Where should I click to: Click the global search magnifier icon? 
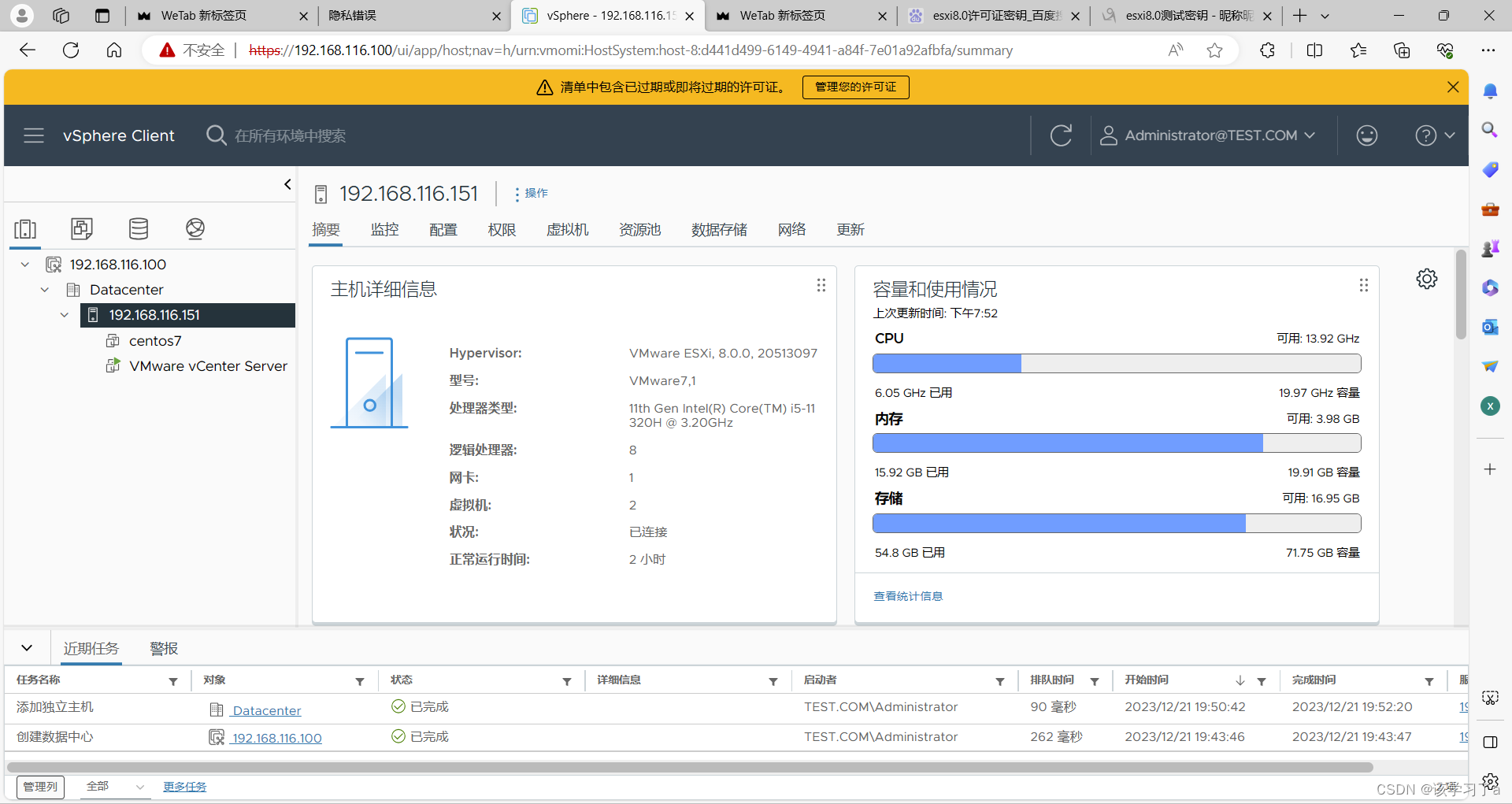point(216,135)
